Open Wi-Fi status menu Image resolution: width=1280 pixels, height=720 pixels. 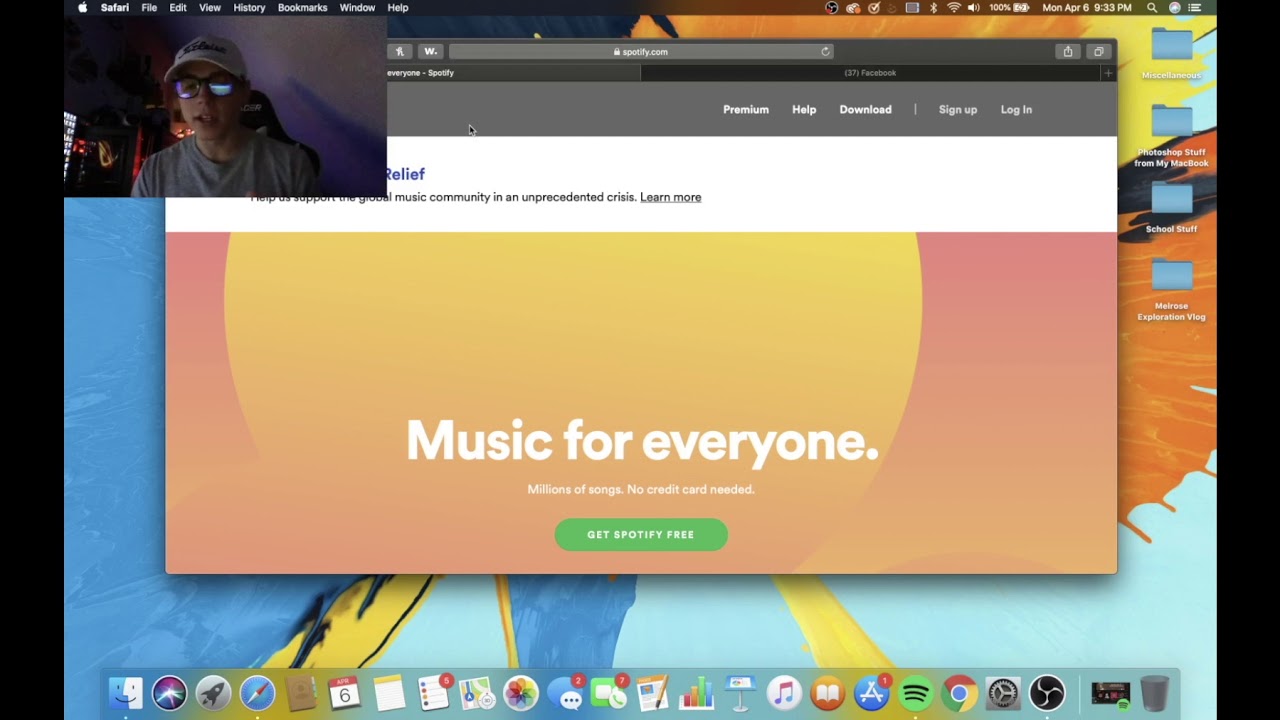click(954, 7)
